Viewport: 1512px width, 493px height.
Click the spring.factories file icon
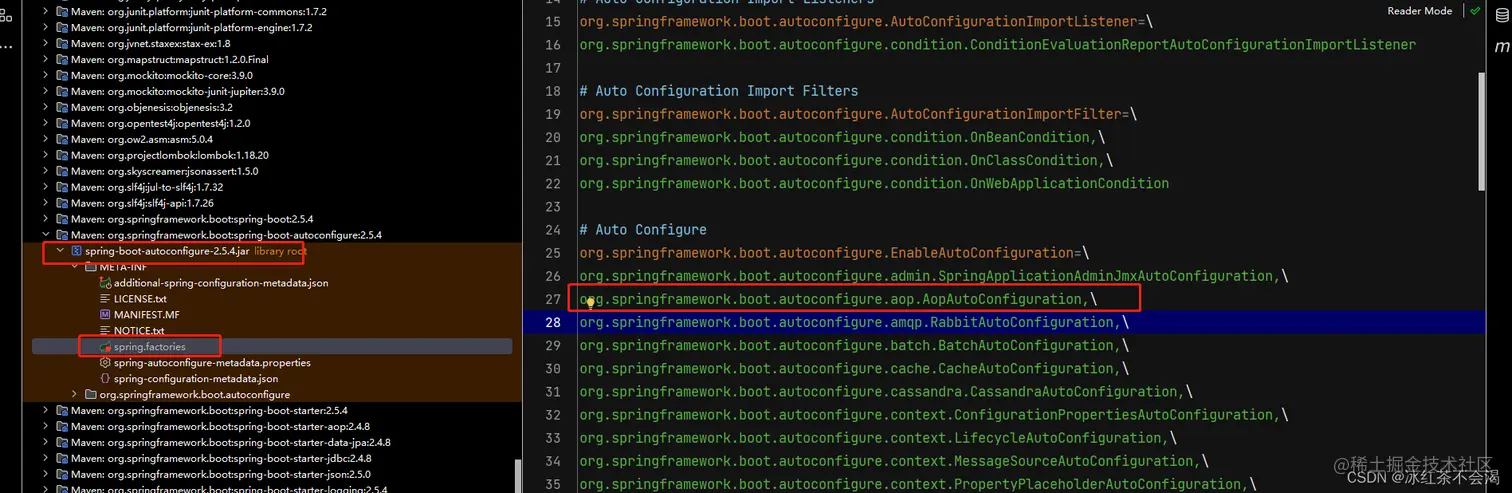pos(105,346)
